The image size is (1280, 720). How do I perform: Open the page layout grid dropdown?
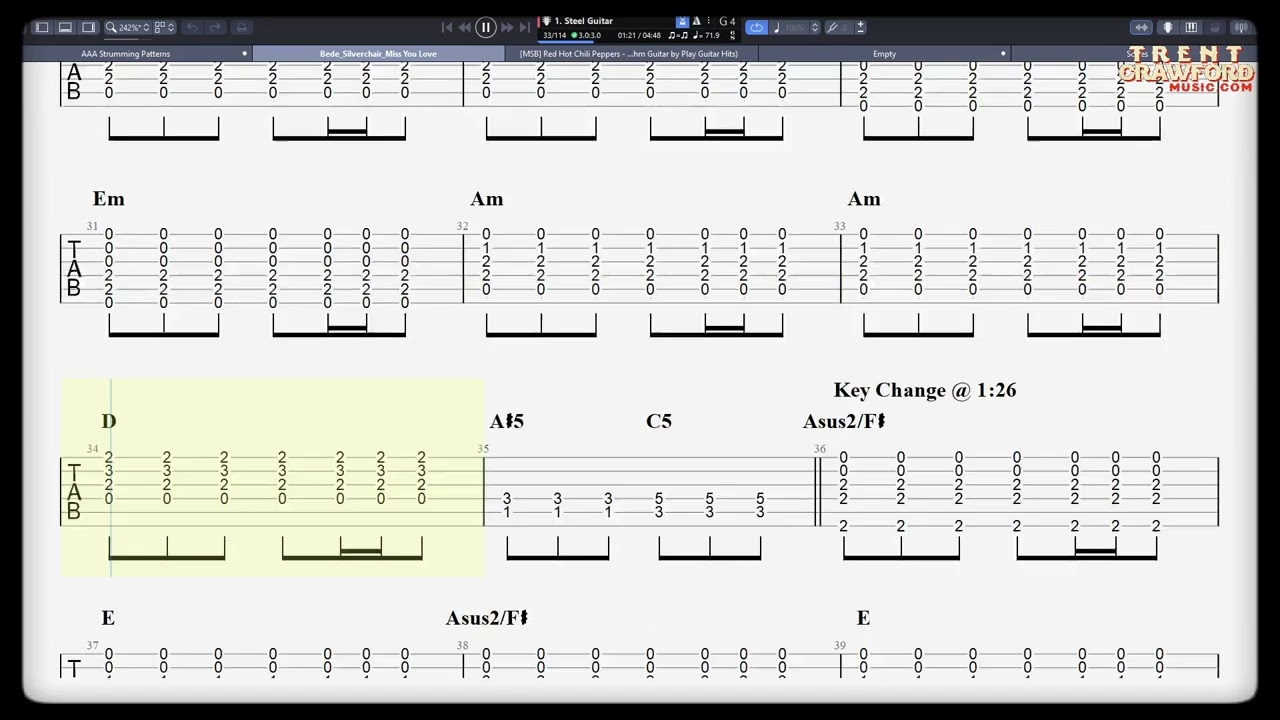click(x=164, y=27)
